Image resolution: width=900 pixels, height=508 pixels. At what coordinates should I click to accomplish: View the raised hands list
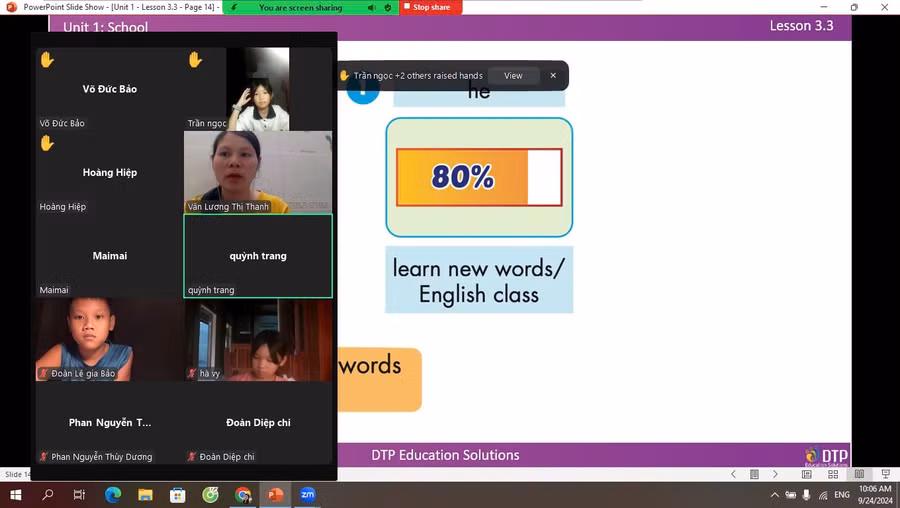click(x=513, y=76)
